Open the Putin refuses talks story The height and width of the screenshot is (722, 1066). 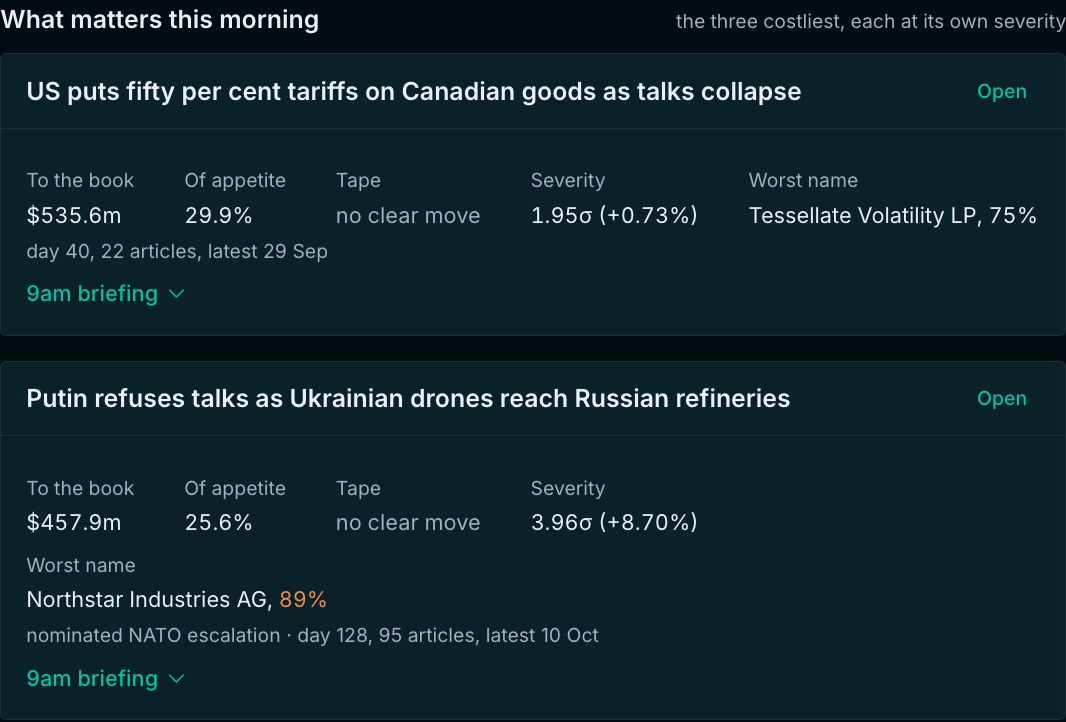(1001, 398)
